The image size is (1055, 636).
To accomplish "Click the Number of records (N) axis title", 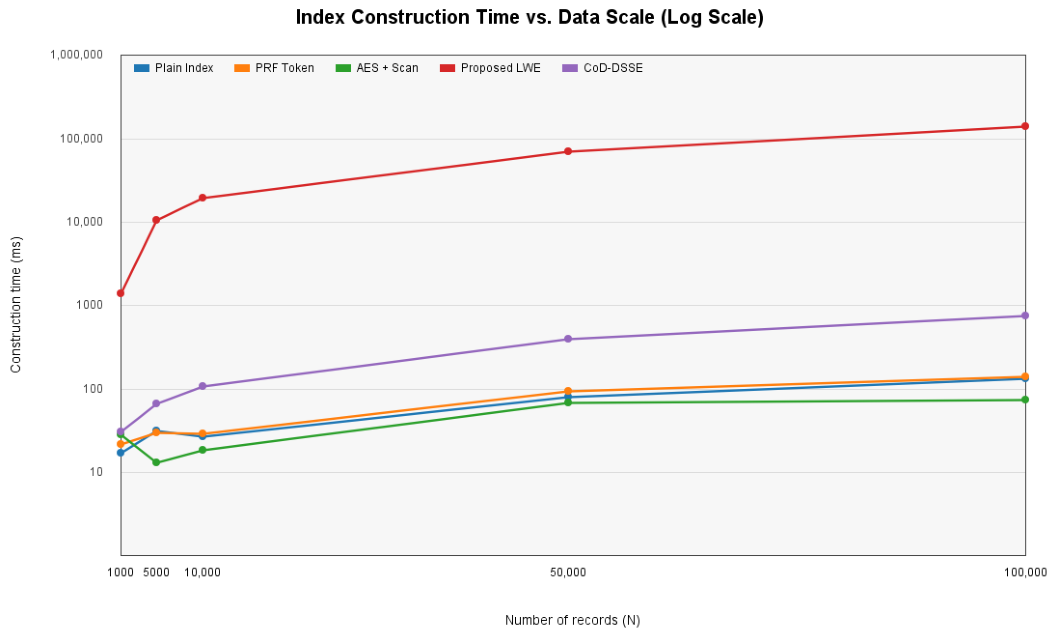I will [573, 621].
